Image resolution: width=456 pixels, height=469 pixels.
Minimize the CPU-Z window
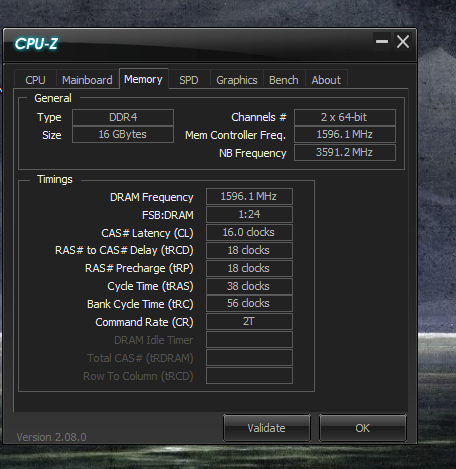tap(382, 42)
